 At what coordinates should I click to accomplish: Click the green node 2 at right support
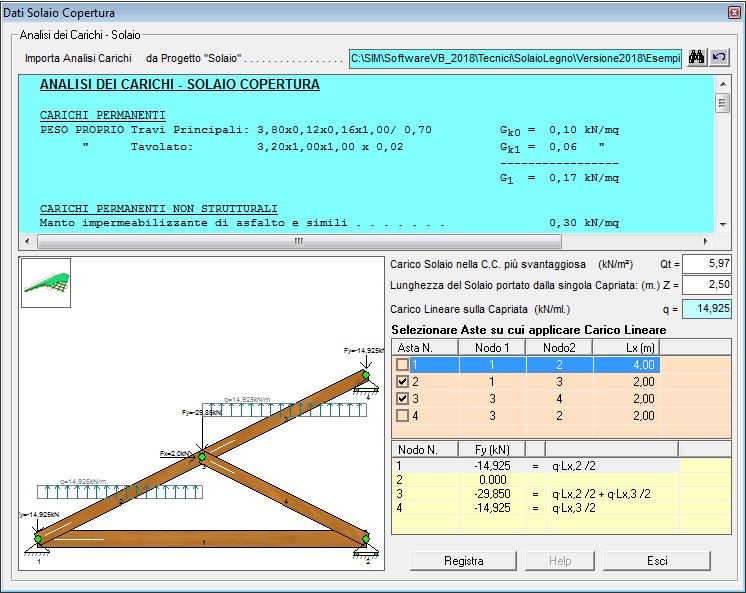click(365, 539)
